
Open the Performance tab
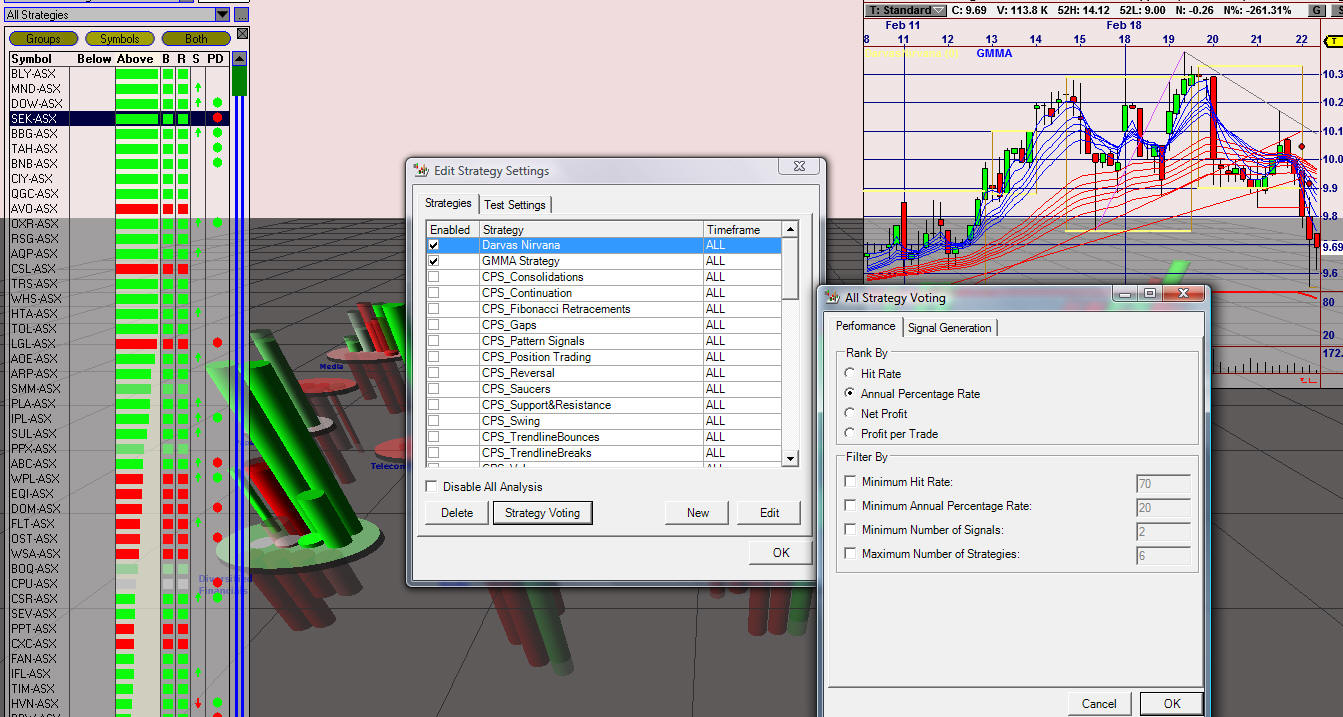click(866, 326)
